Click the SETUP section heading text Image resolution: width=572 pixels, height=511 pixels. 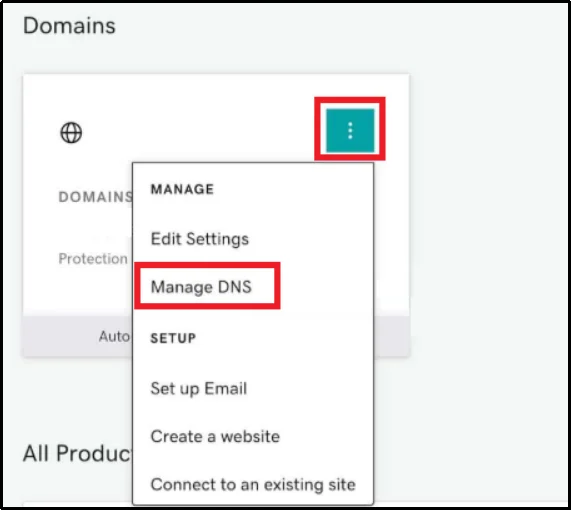173,338
